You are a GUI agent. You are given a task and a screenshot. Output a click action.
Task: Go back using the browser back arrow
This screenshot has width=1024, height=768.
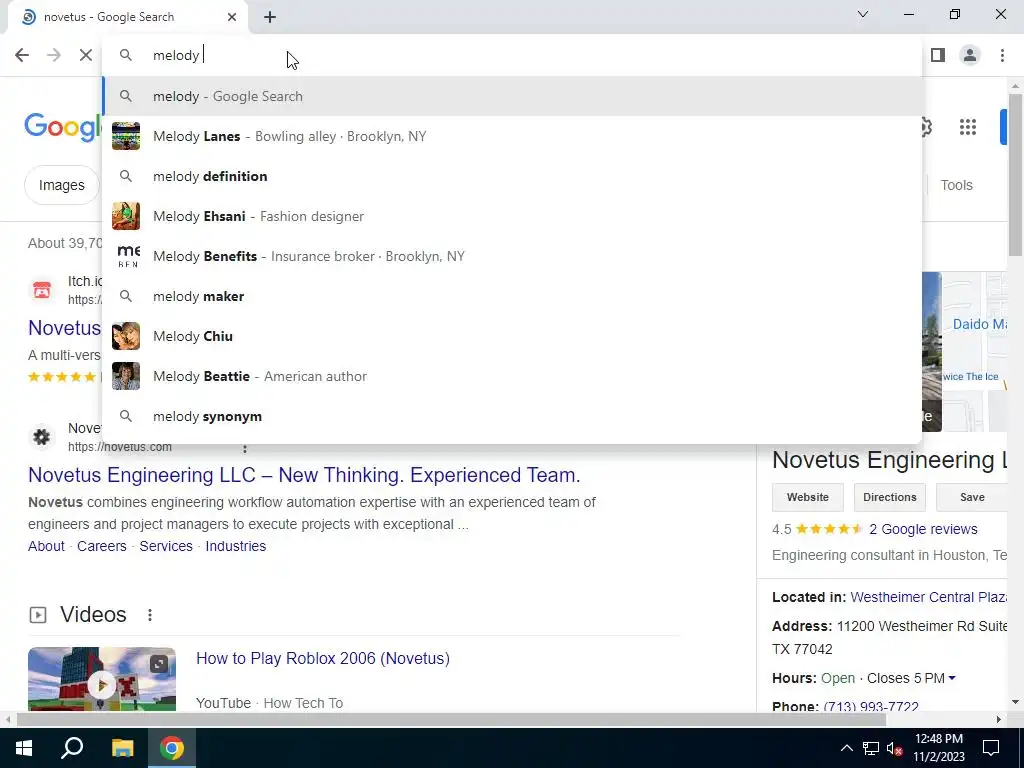[22, 55]
